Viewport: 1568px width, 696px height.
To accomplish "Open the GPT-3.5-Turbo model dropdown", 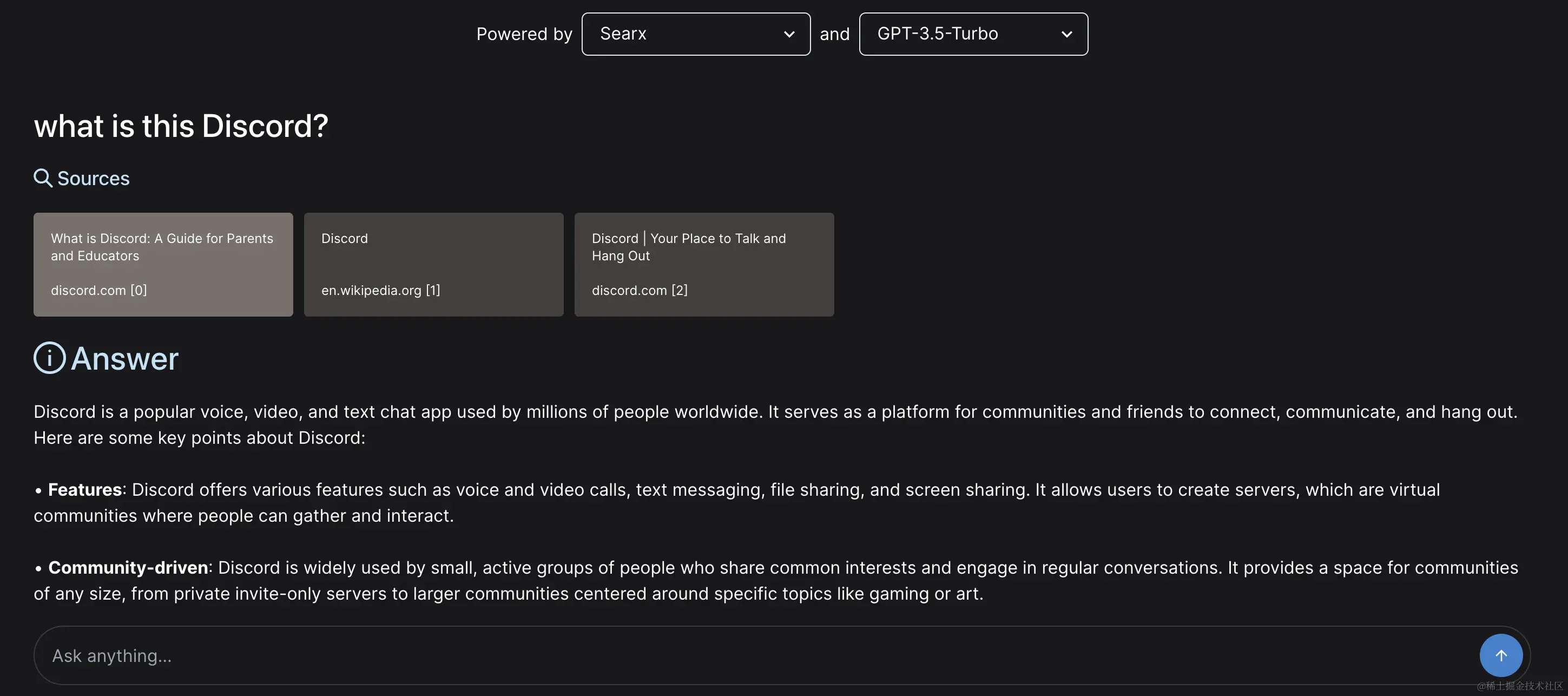I will tap(973, 34).
